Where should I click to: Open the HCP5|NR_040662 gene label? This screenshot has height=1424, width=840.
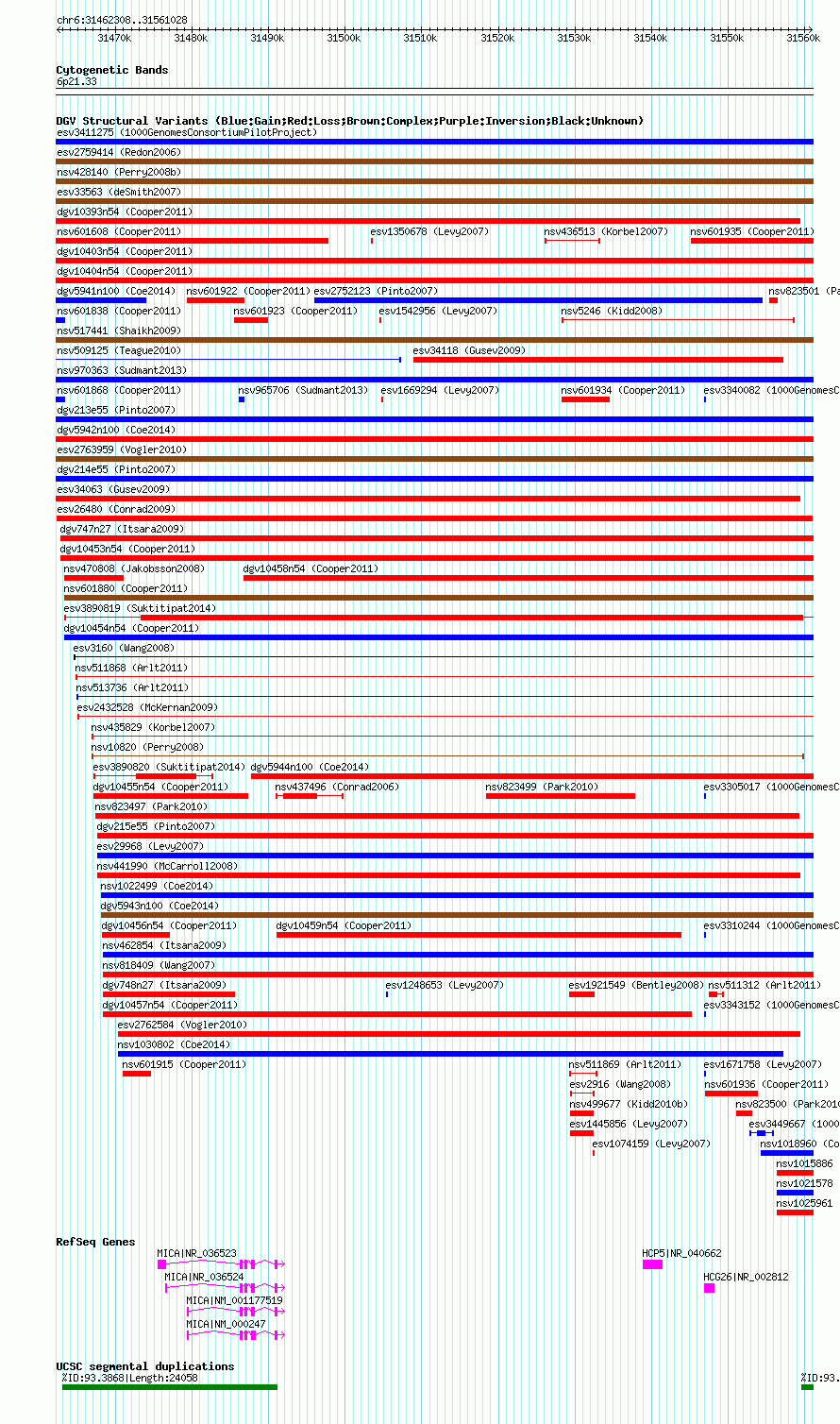681,1253
